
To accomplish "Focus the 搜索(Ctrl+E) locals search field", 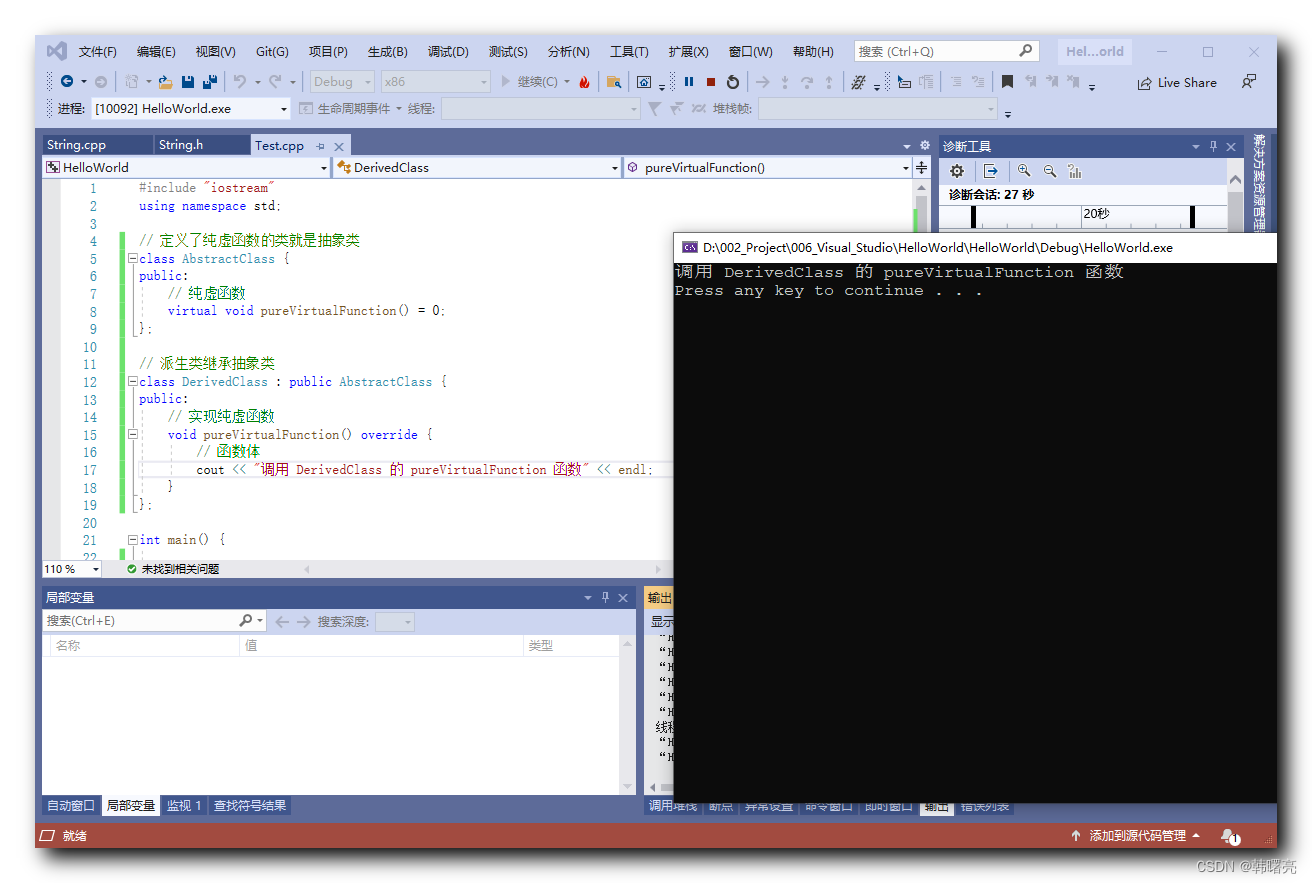I will 140,621.
